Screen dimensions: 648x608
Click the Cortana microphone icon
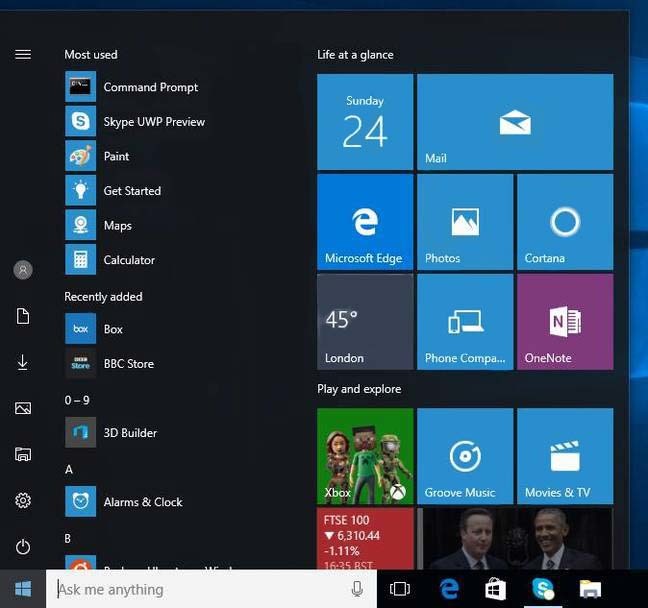pyautogui.click(x=357, y=589)
